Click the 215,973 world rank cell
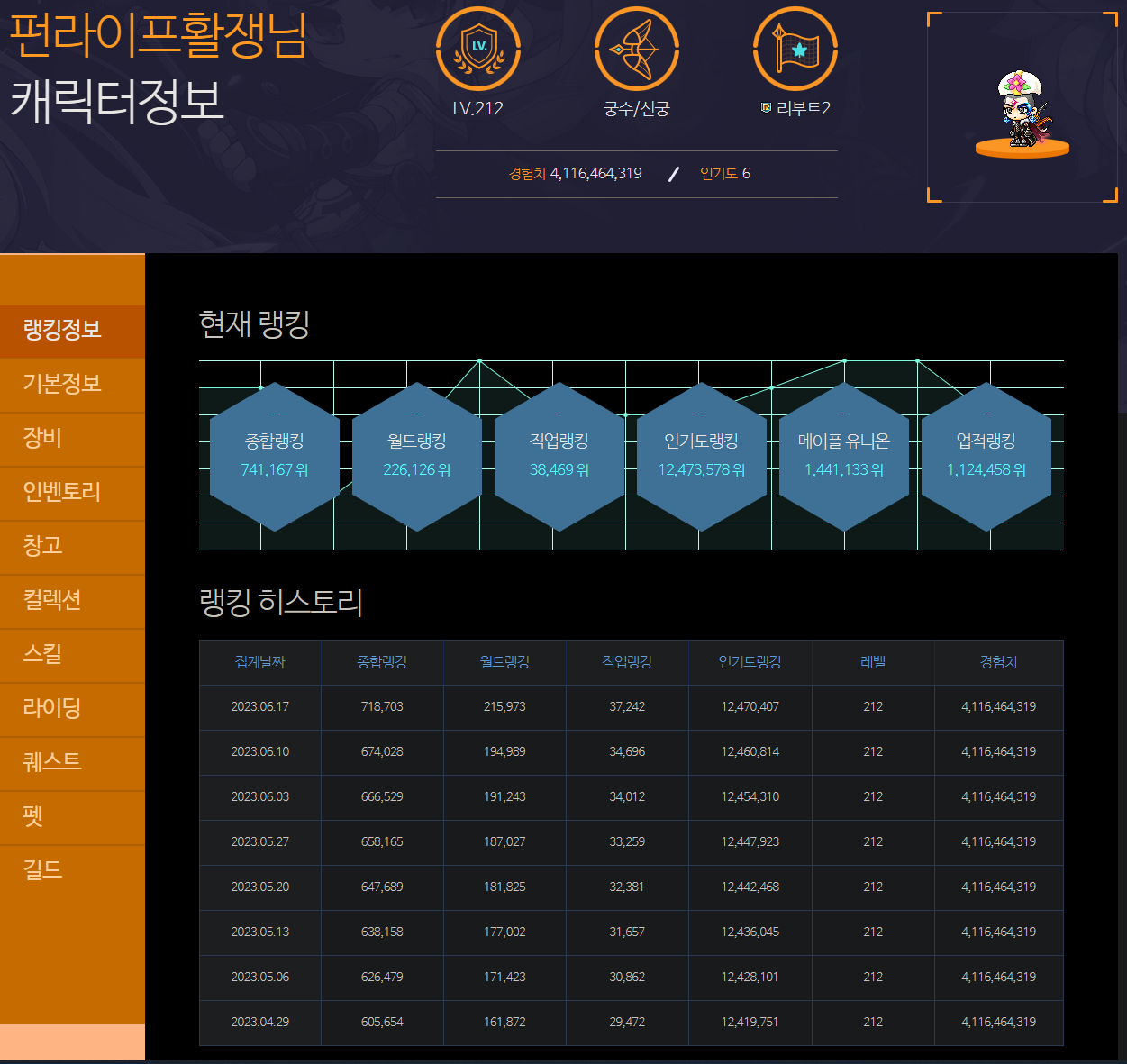 point(504,707)
